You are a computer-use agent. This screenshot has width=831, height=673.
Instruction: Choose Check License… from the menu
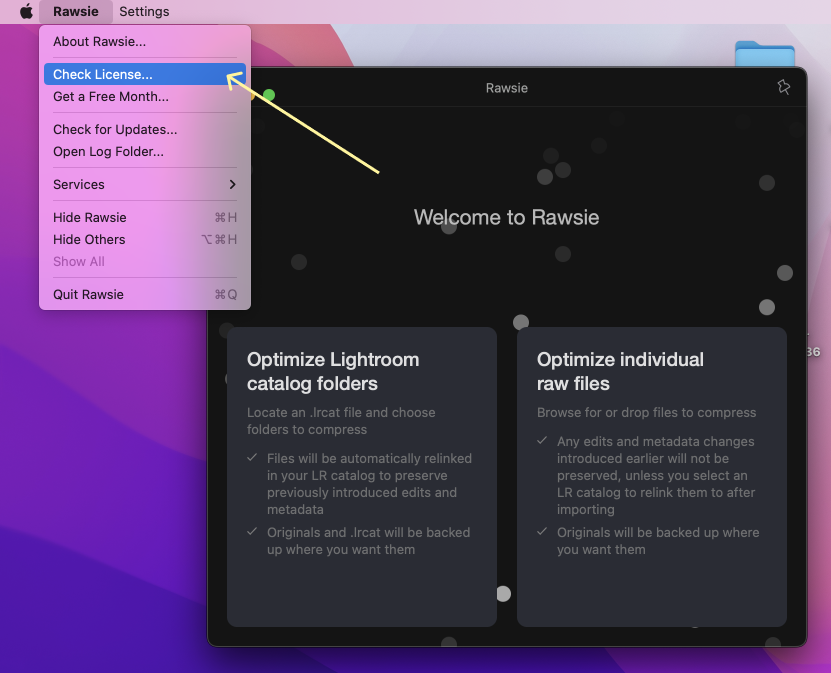pos(145,74)
